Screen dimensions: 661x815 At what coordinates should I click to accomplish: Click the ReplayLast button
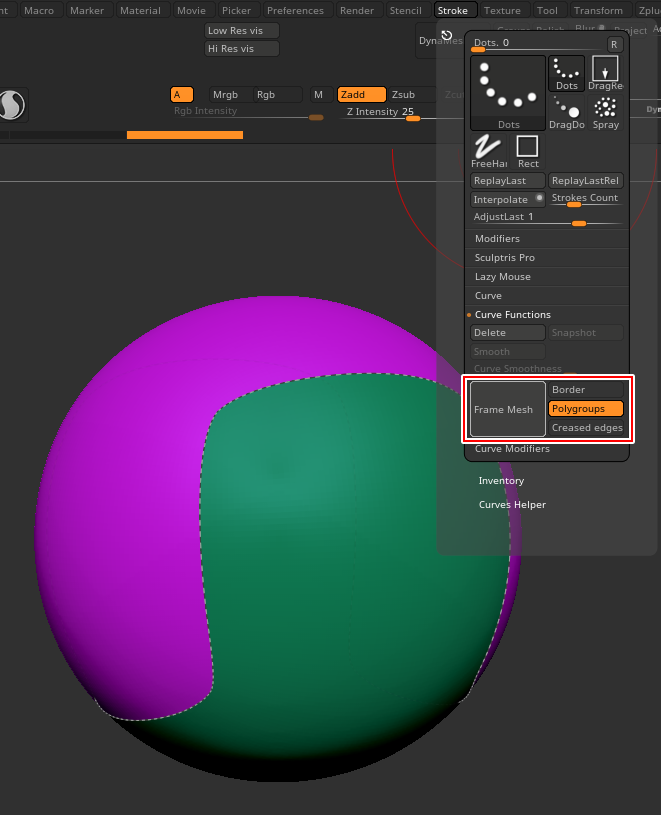click(508, 181)
